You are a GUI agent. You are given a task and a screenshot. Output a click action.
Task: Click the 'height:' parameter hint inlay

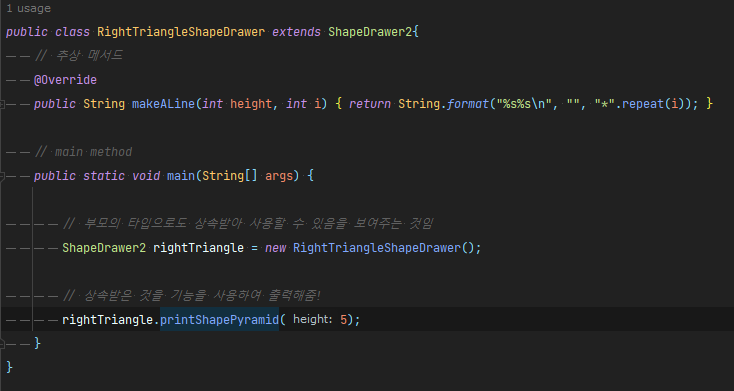click(x=313, y=319)
